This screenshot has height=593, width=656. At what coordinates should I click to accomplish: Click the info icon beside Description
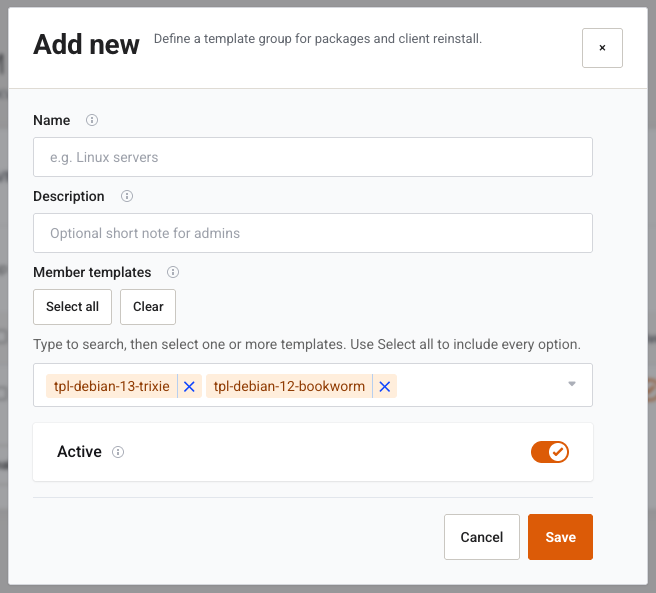click(127, 196)
